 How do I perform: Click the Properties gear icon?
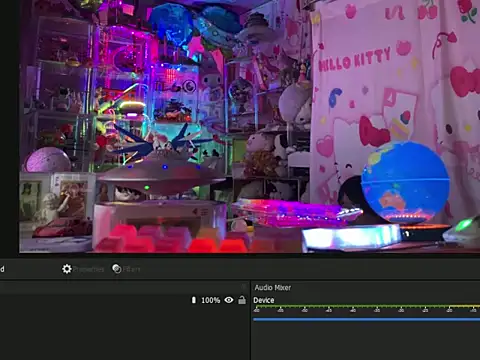(x=67, y=269)
